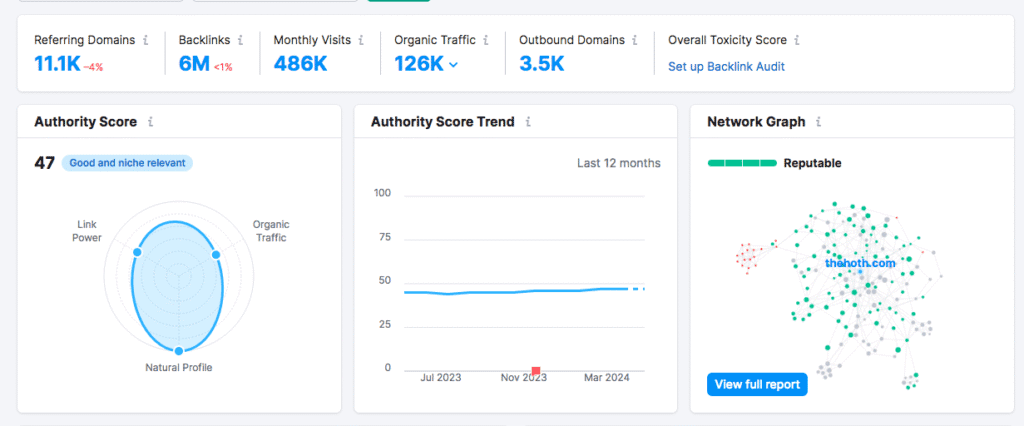This screenshot has width=1024, height=426.
Task: Click info icon beside Referring Domains
Action: (x=146, y=41)
